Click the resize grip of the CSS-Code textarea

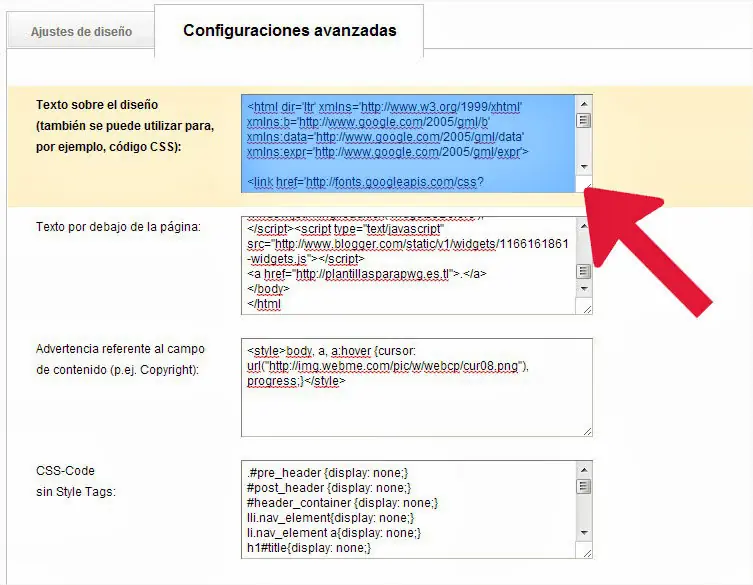point(587,553)
